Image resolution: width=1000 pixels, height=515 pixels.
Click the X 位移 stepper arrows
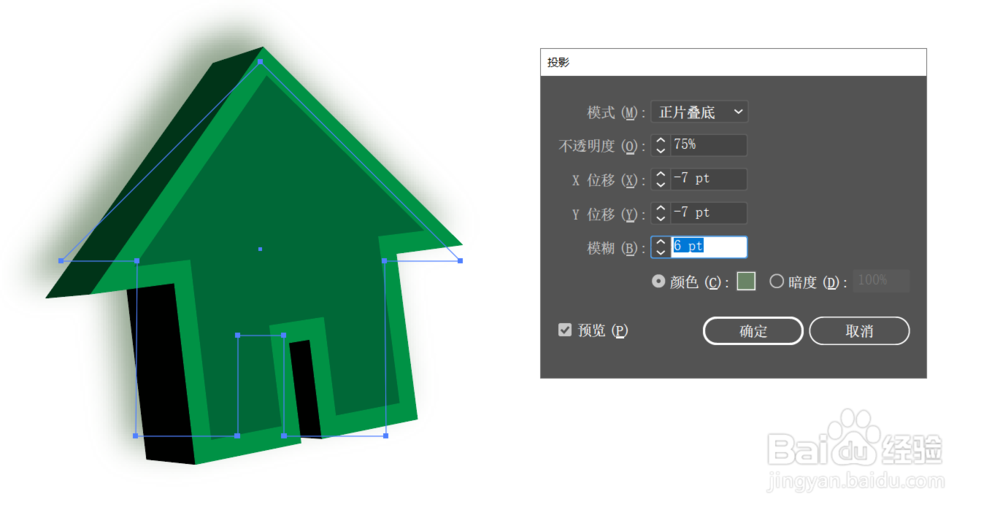(661, 179)
